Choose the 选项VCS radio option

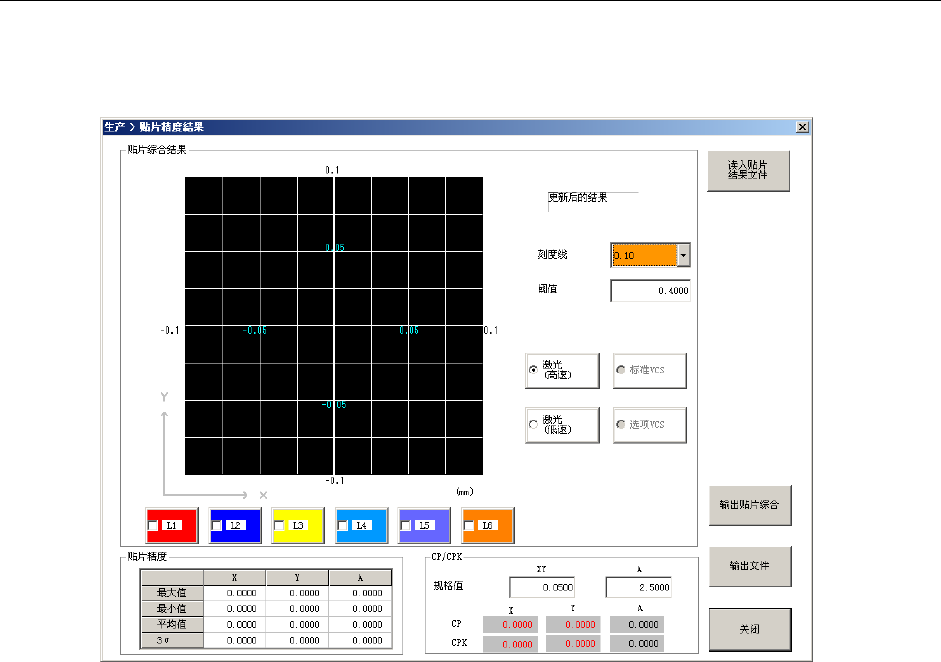click(621, 425)
